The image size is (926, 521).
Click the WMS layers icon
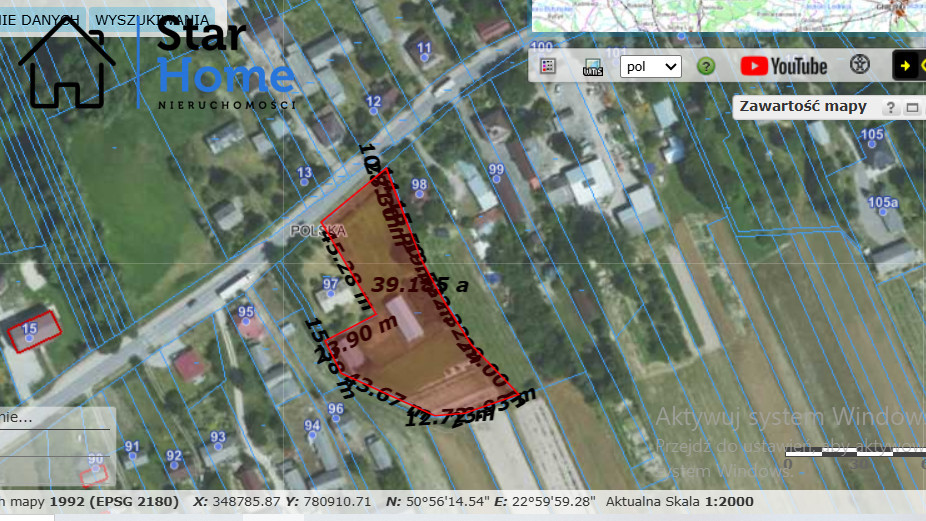click(x=592, y=67)
